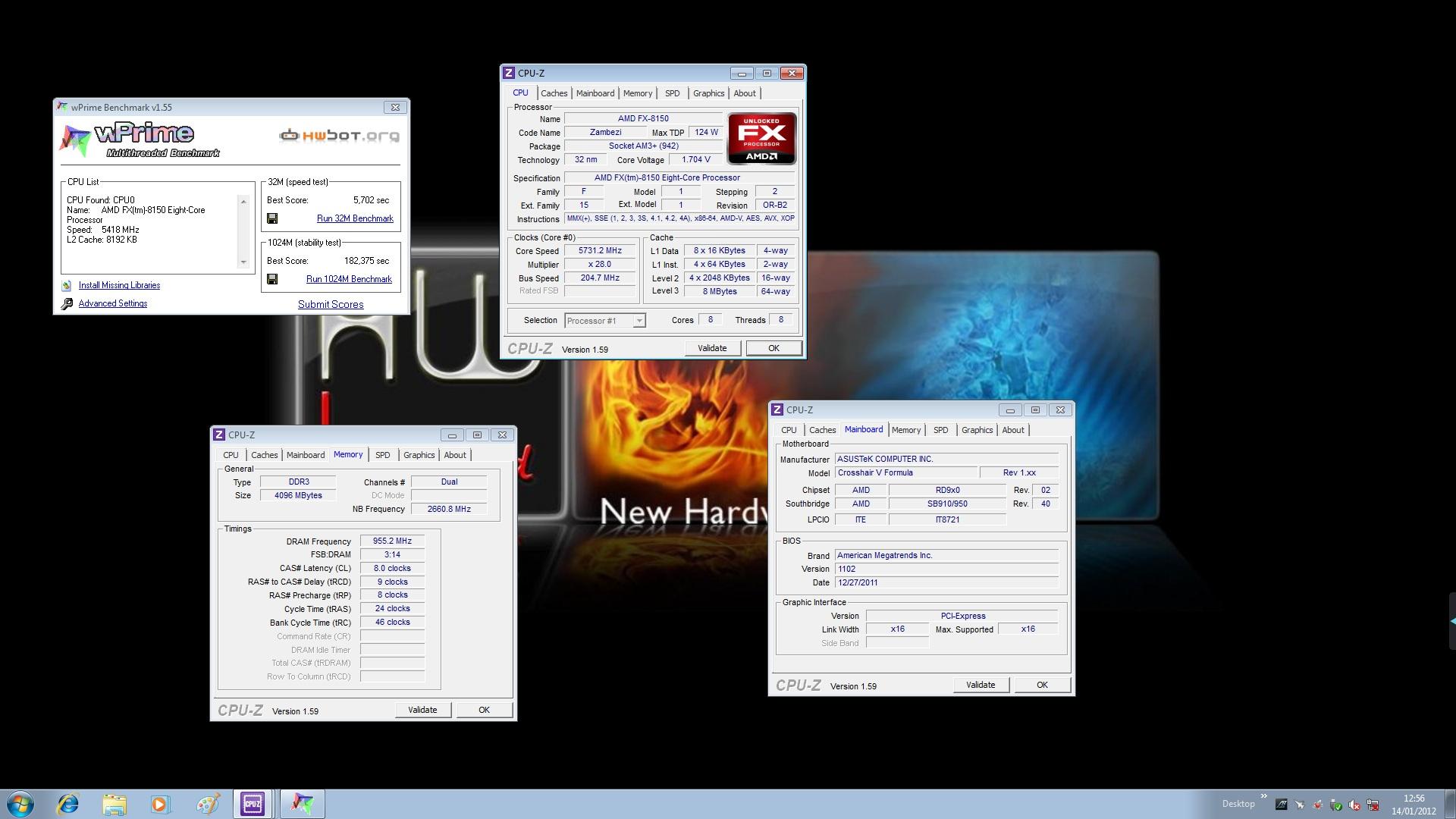The height and width of the screenshot is (819, 1456).
Task: Open SPD tab in Memory CPU-Z window
Action: pos(383,455)
